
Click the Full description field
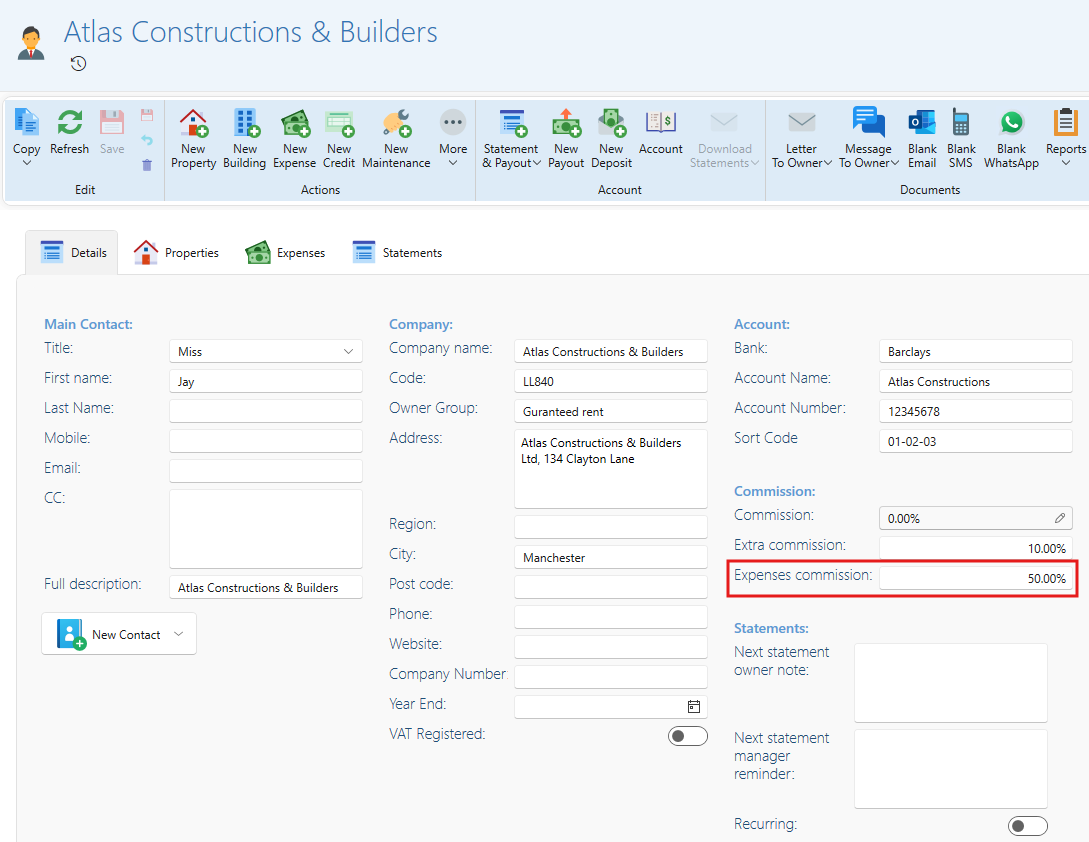(266, 587)
